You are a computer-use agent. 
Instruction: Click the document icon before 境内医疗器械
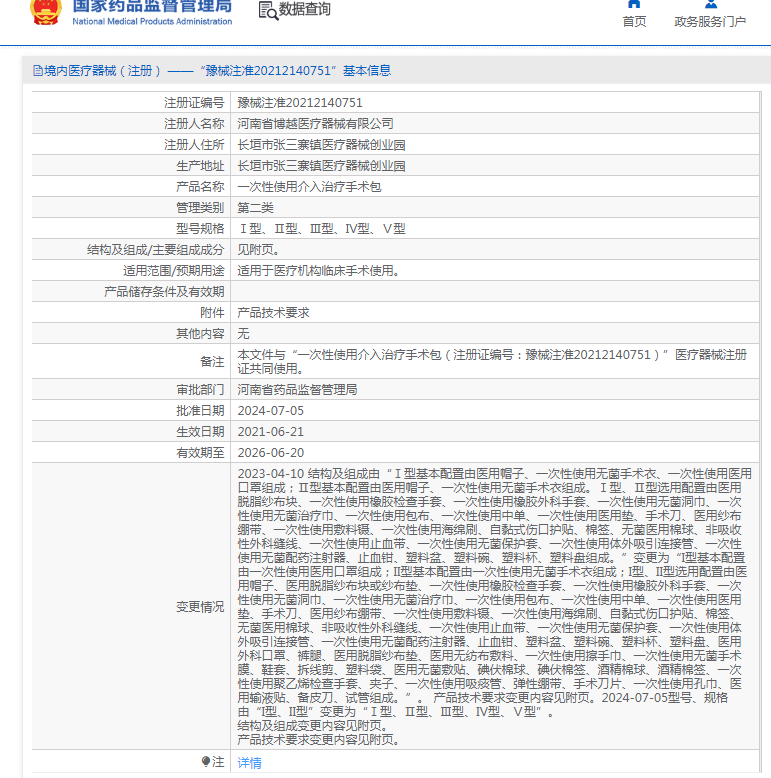[x=38, y=71]
